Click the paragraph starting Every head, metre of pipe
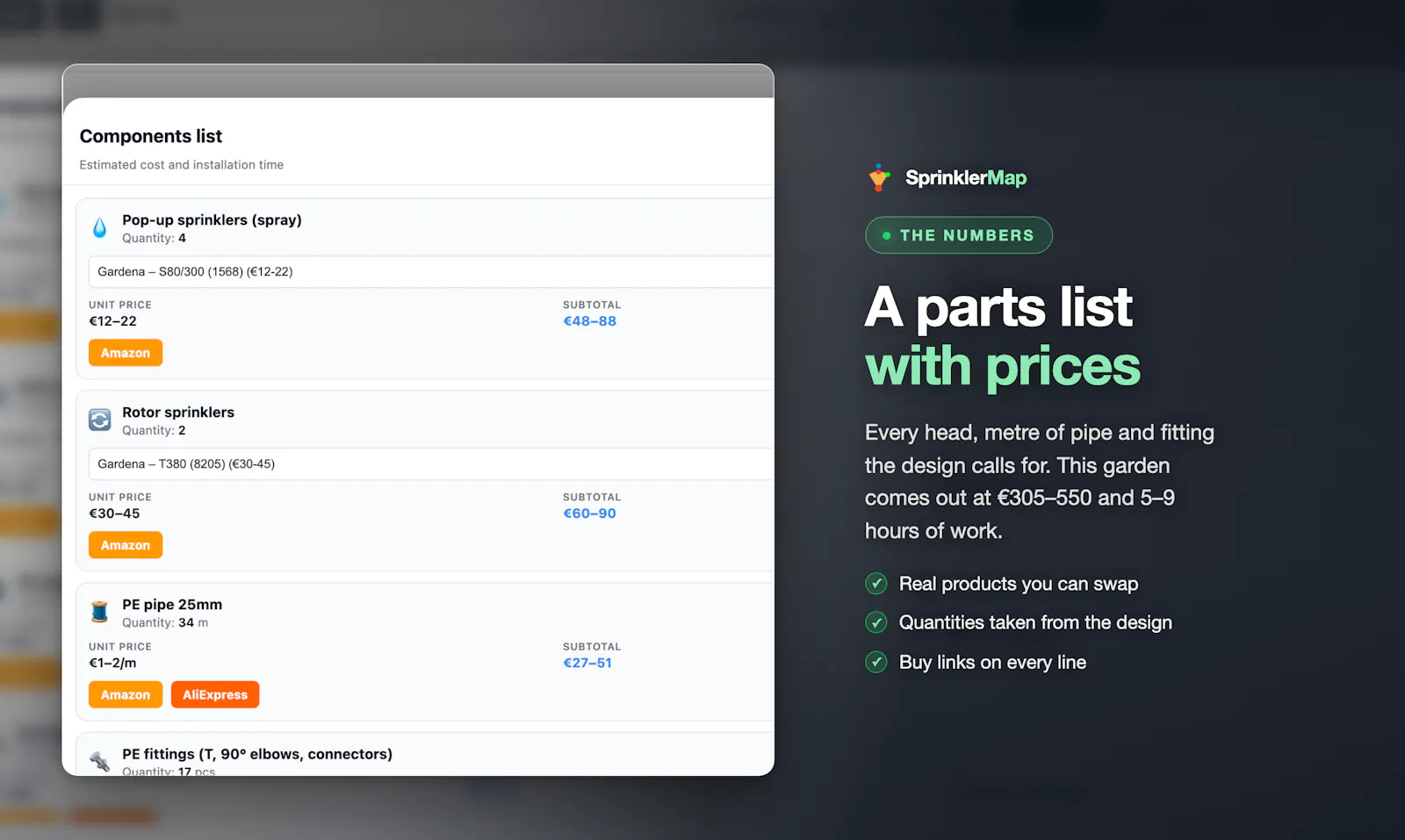The height and width of the screenshot is (840, 1405). point(1040,482)
